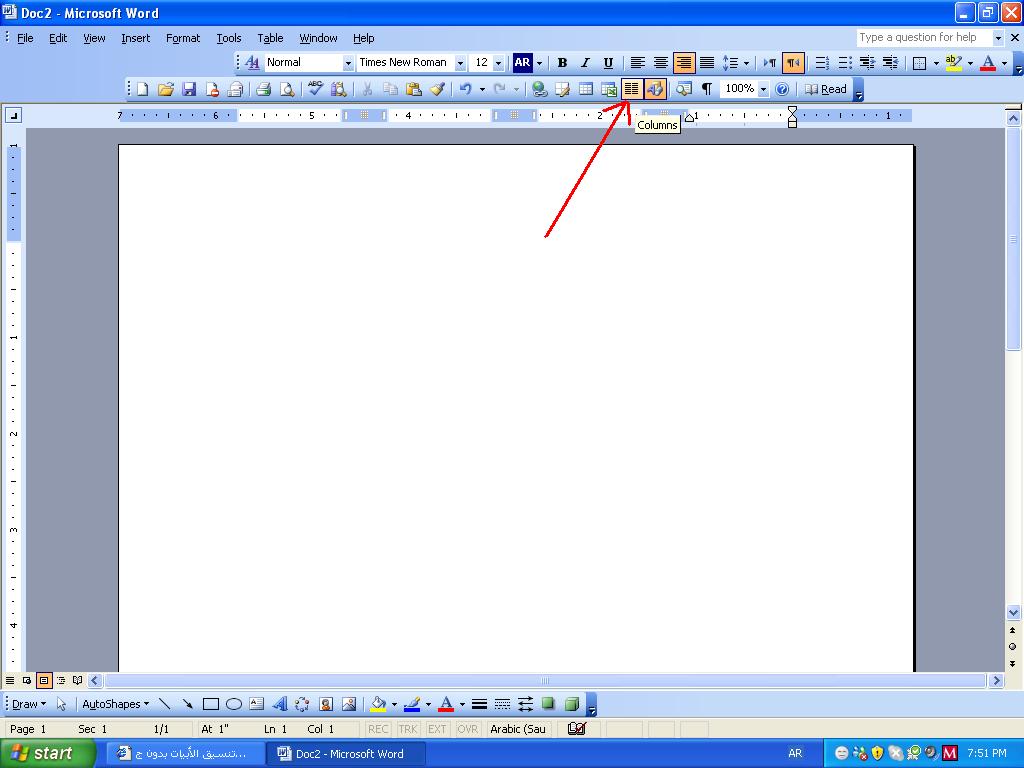Insert a Microsoft Excel worksheet
This screenshot has width=1024, height=768.
pyautogui.click(x=609, y=89)
